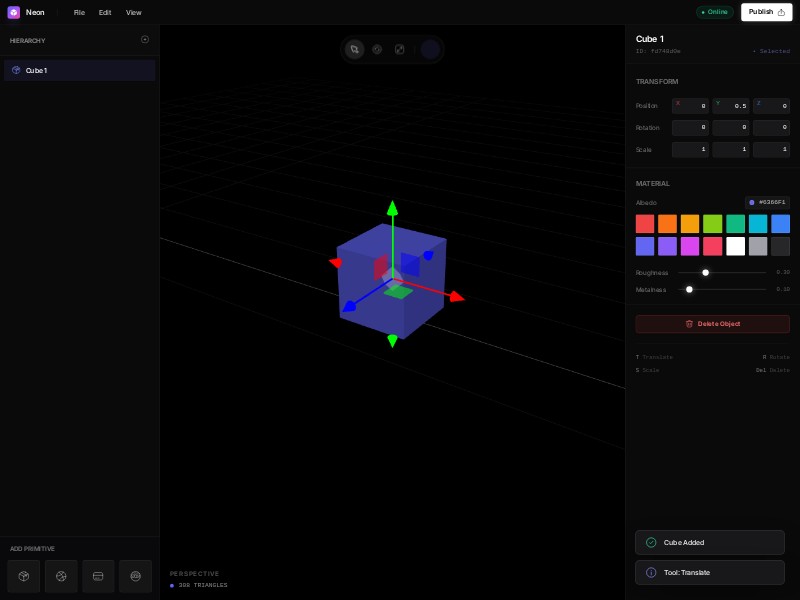Select the cursor selection tool in the toolbar
800x600 pixels.
(355, 49)
